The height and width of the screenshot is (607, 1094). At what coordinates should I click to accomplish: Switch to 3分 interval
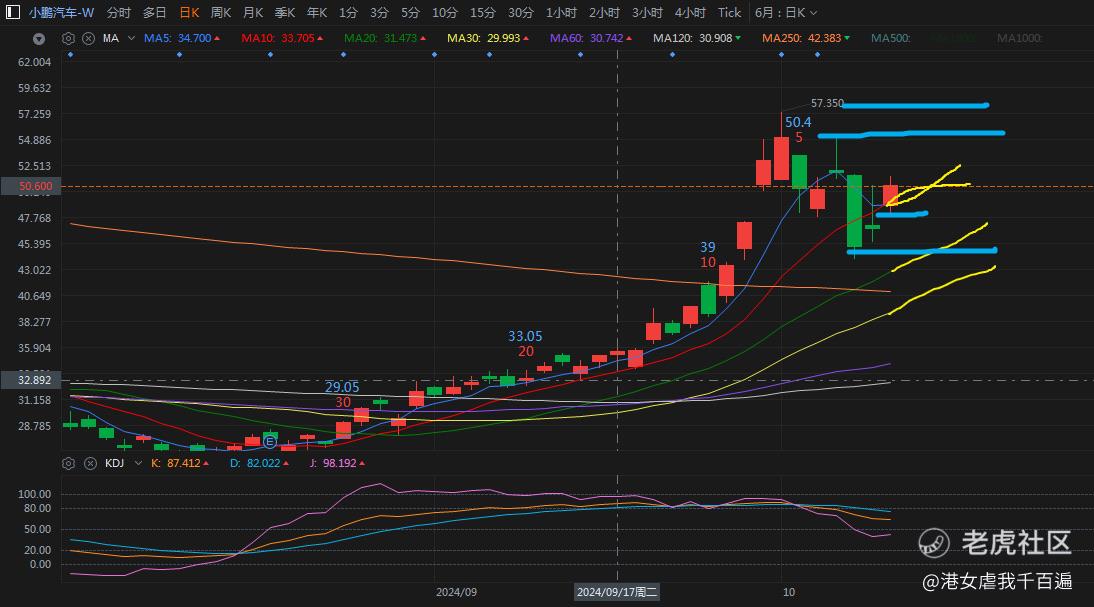tap(379, 13)
